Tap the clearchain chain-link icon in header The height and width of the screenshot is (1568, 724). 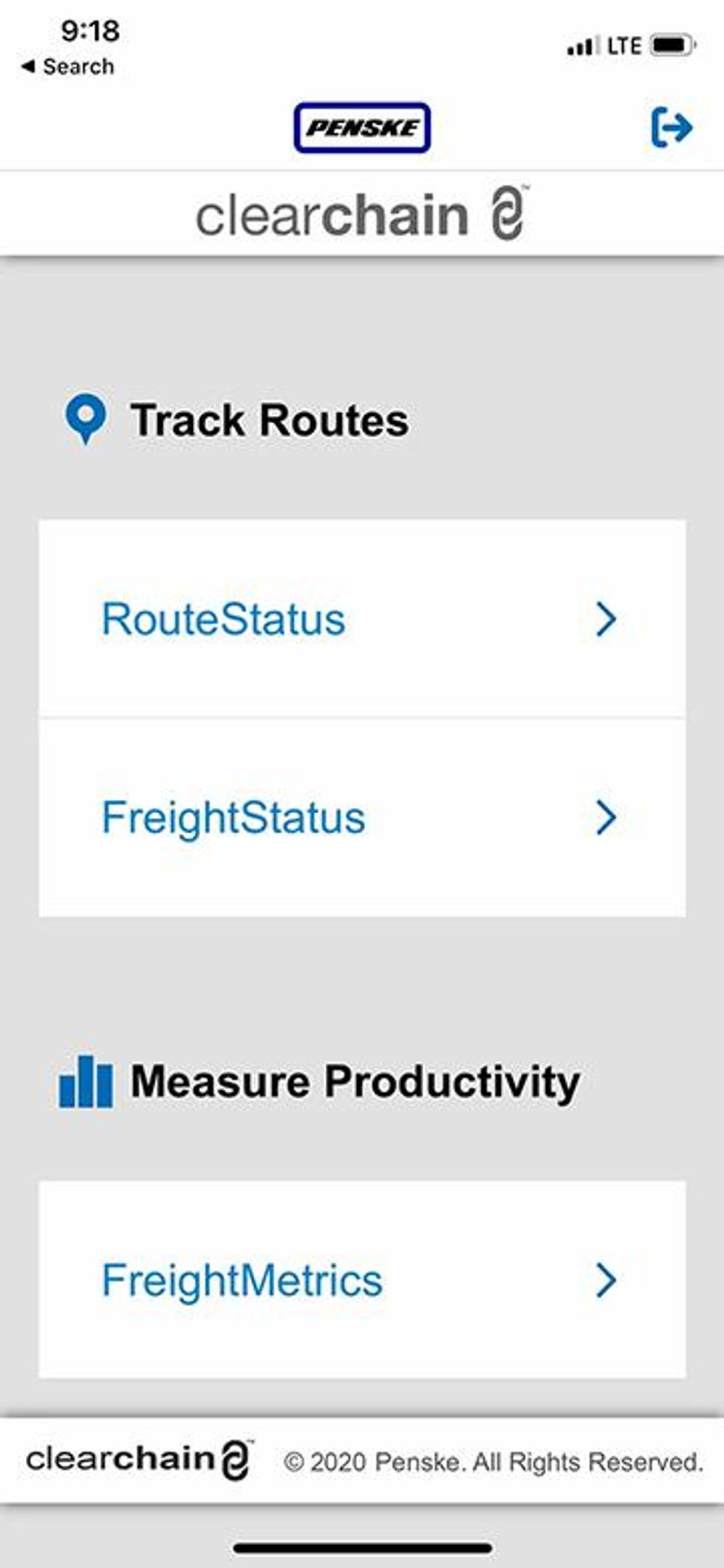[x=509, y=213]
